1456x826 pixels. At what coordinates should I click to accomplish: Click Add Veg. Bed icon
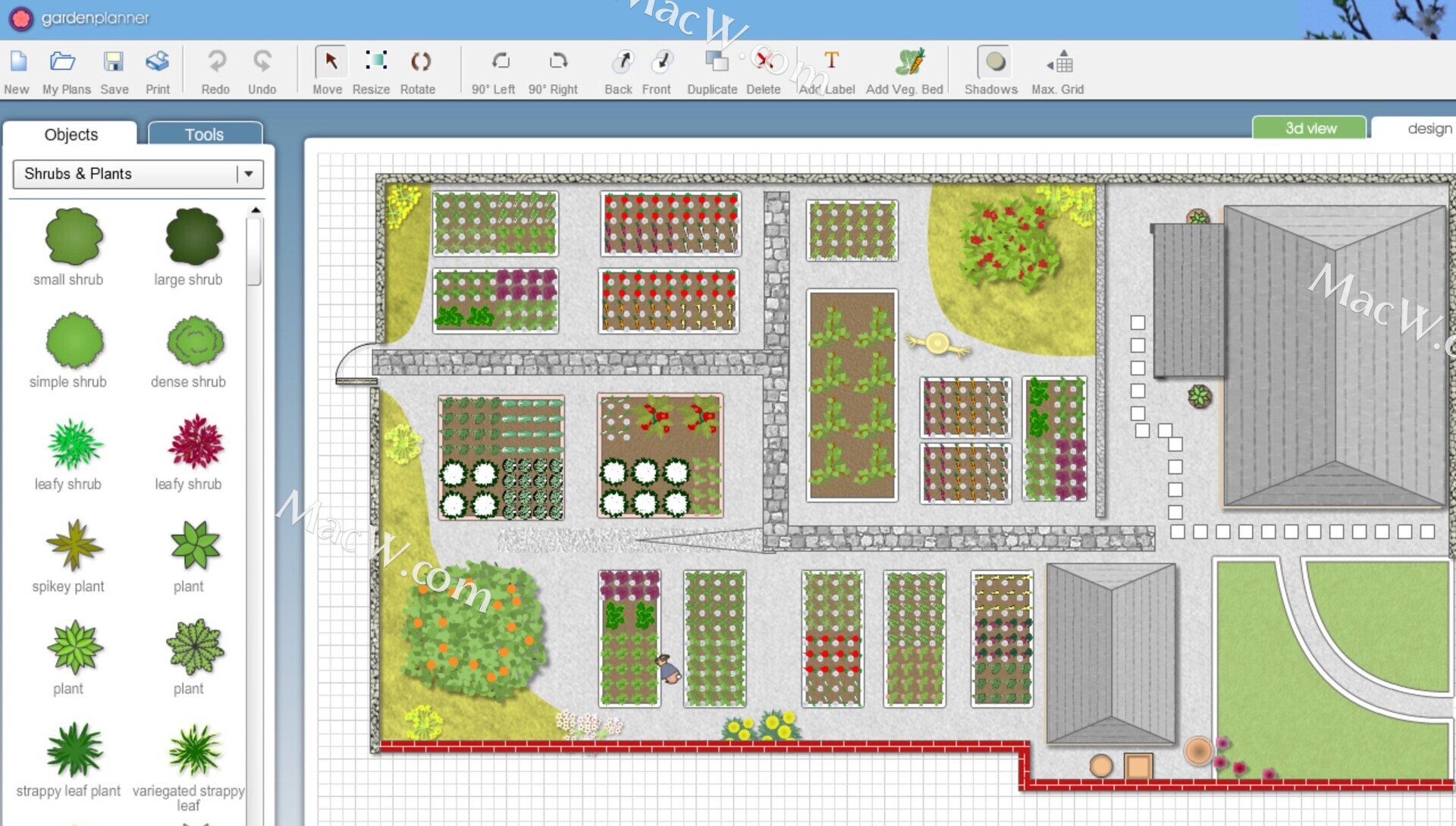tap(909, 62)
